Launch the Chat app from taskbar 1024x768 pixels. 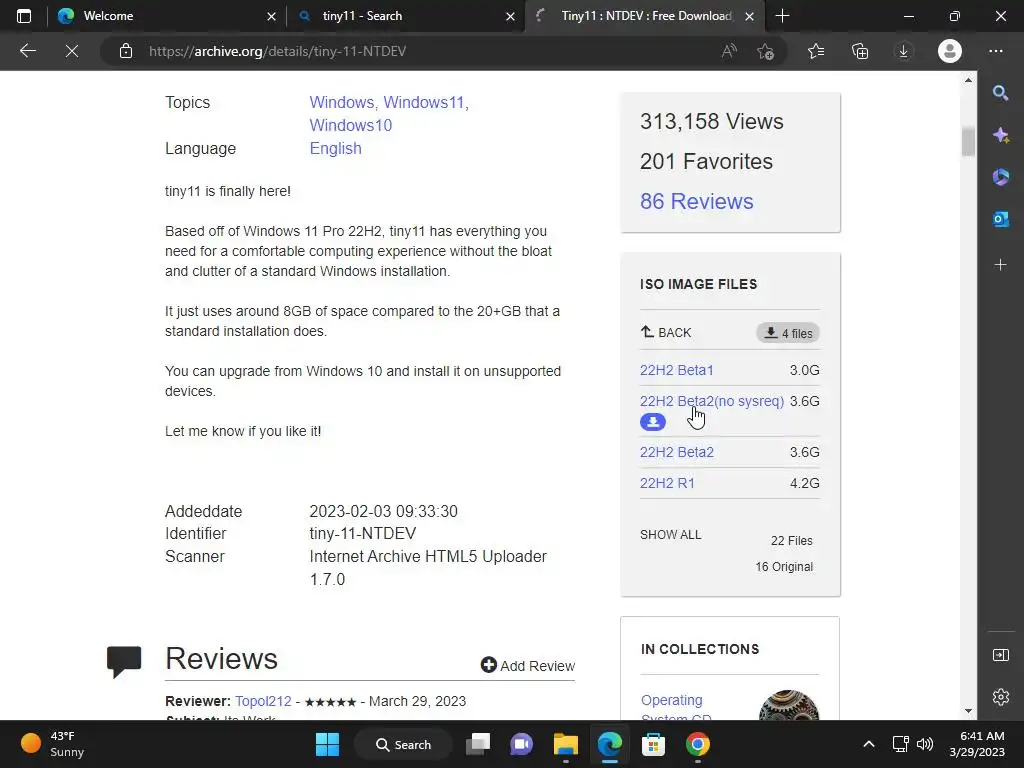click(x=521, y=744)
